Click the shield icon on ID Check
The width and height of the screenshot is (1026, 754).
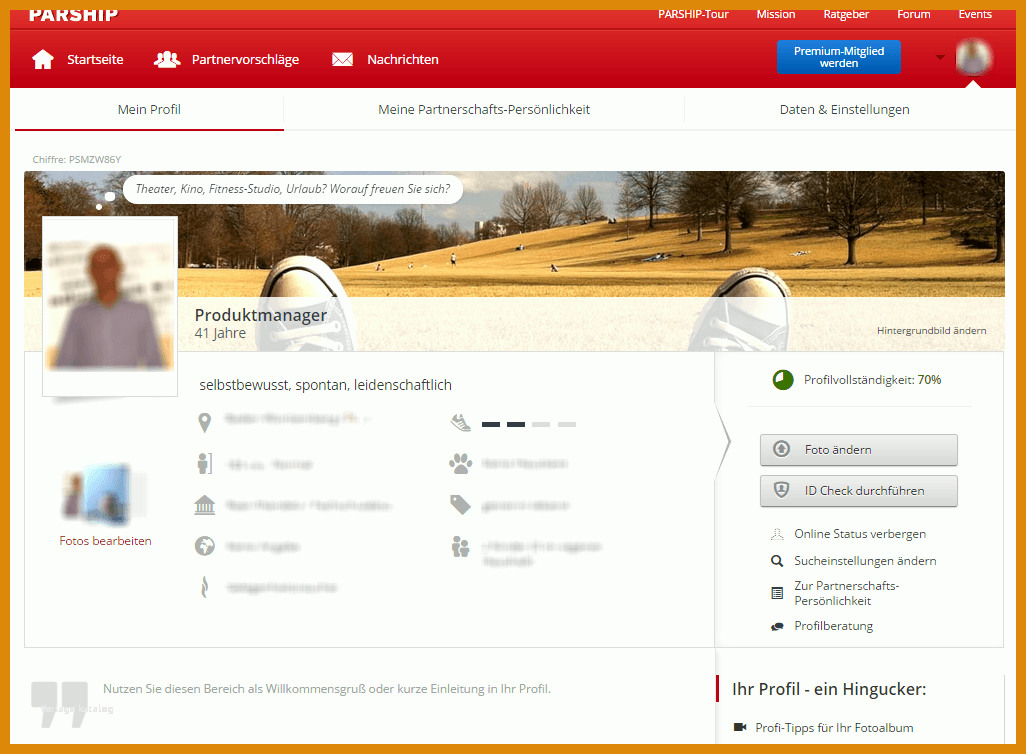(x=781, y=490)
